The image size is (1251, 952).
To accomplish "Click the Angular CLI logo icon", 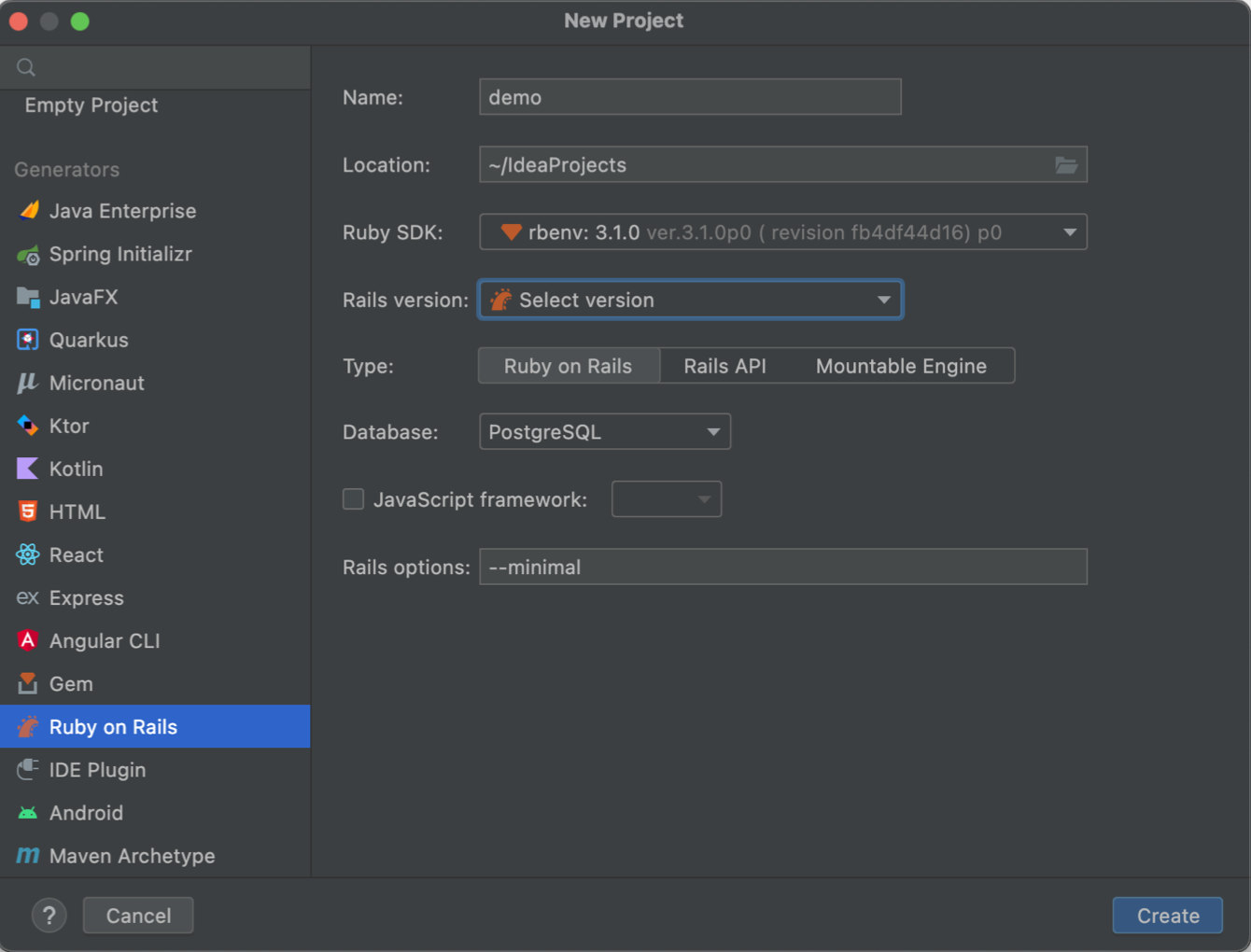I will [28, 640].
